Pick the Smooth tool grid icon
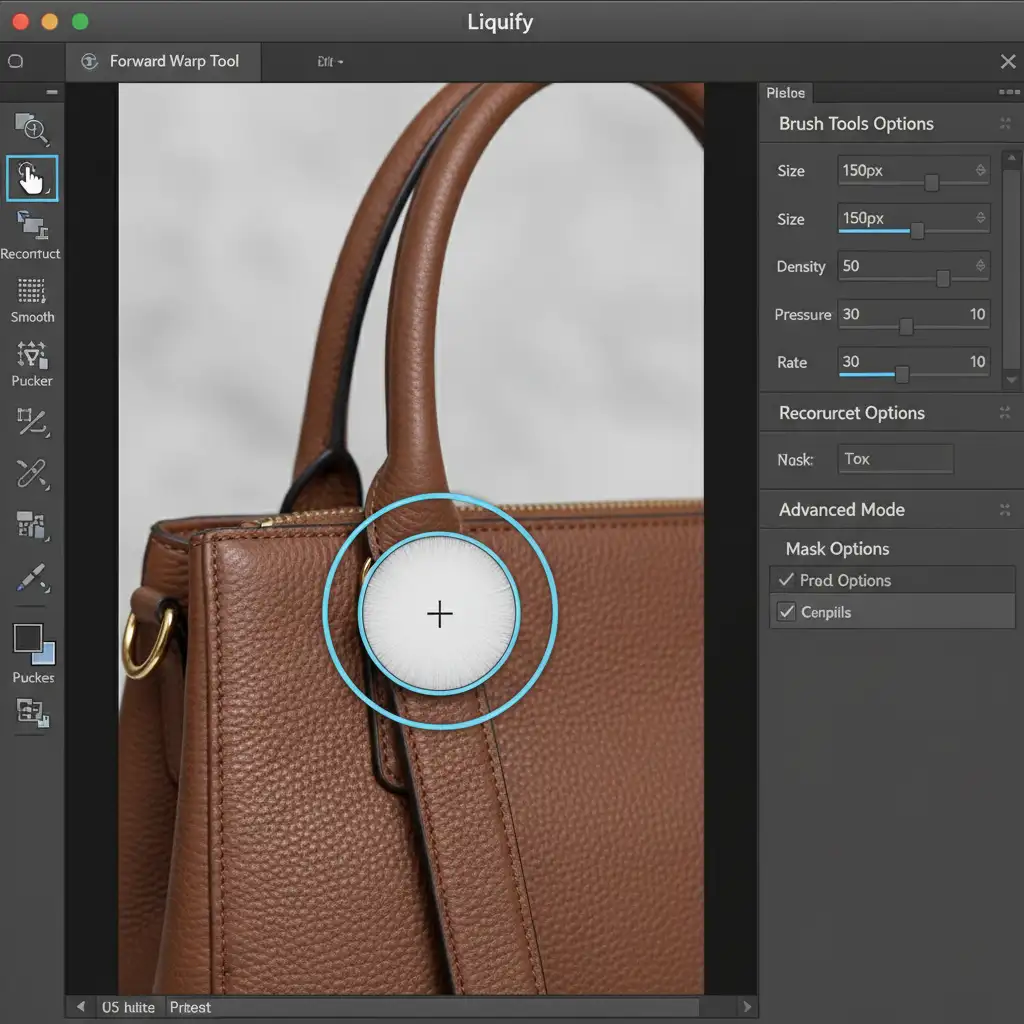 (x=32, y=291)
